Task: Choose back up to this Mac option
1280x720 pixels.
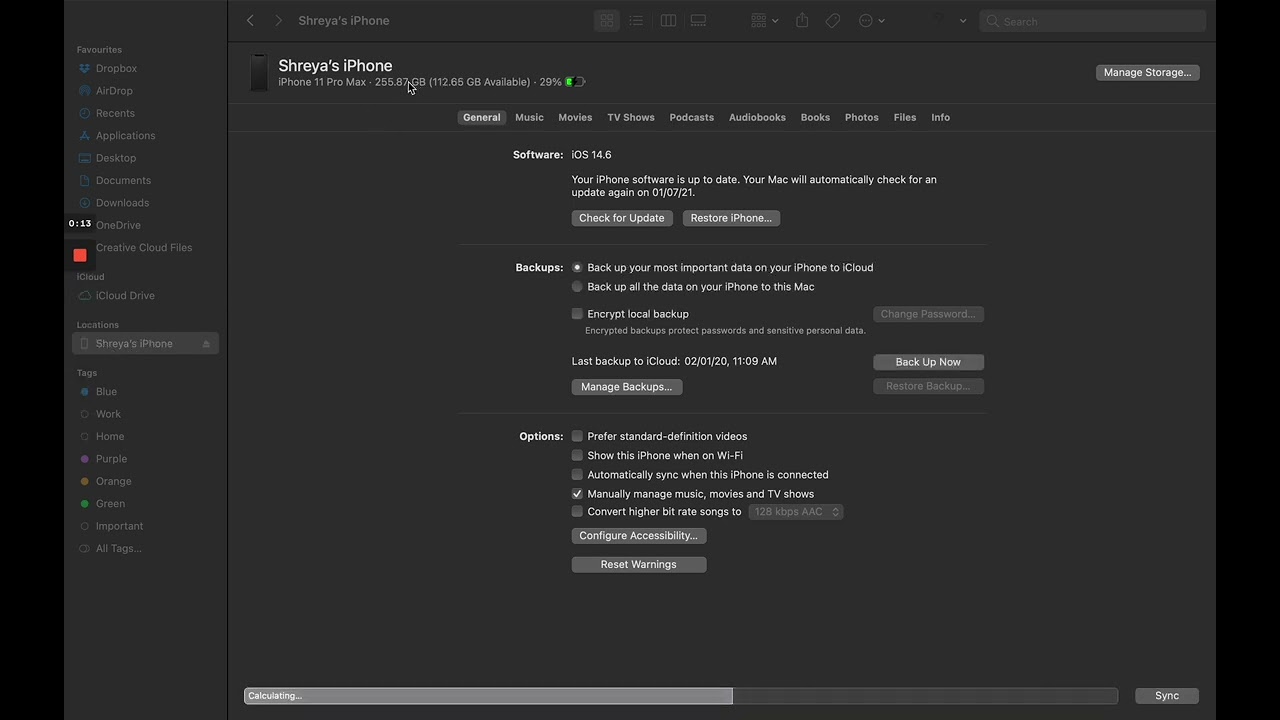Action: click(x=577, y=287)
